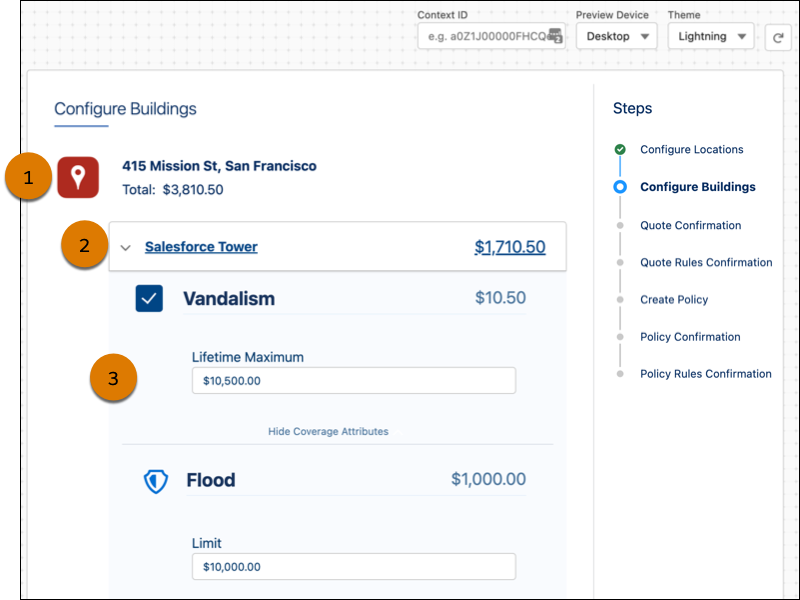
Task: Click the 415 Mission St, San Francisco address
Action: [219, 166]
